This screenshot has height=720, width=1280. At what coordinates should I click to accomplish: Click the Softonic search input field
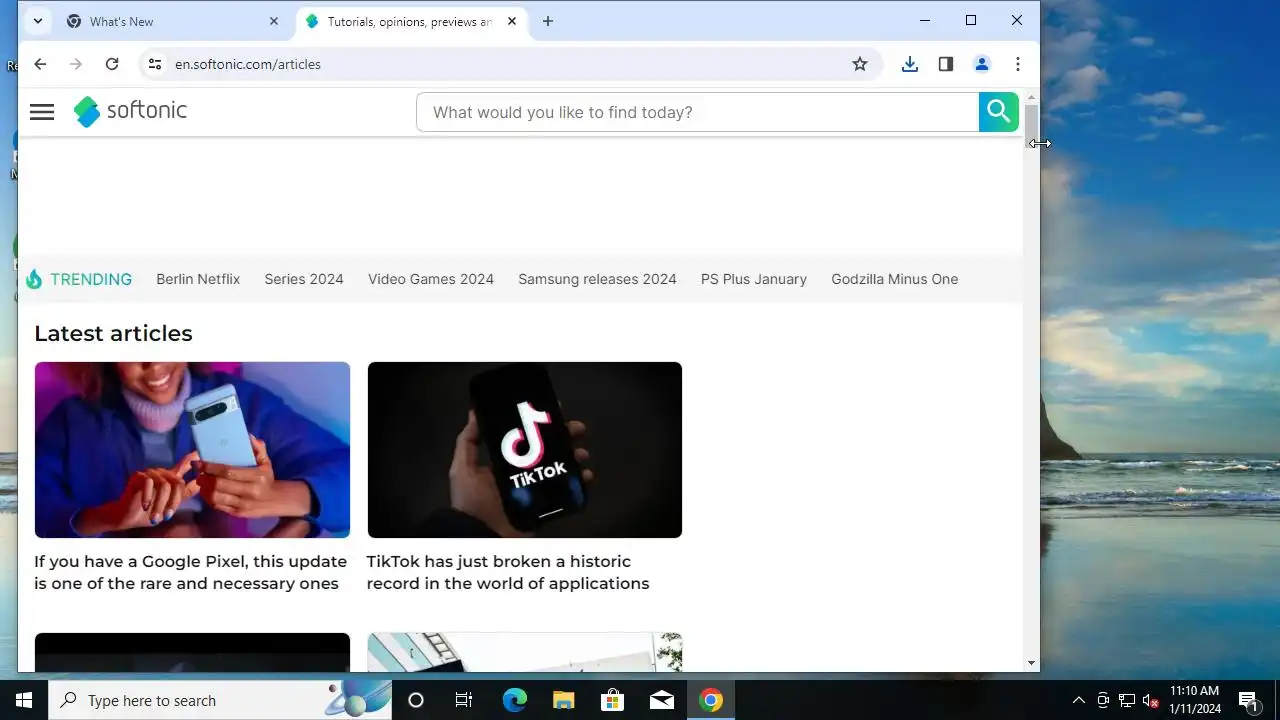[x=698, y=112]
